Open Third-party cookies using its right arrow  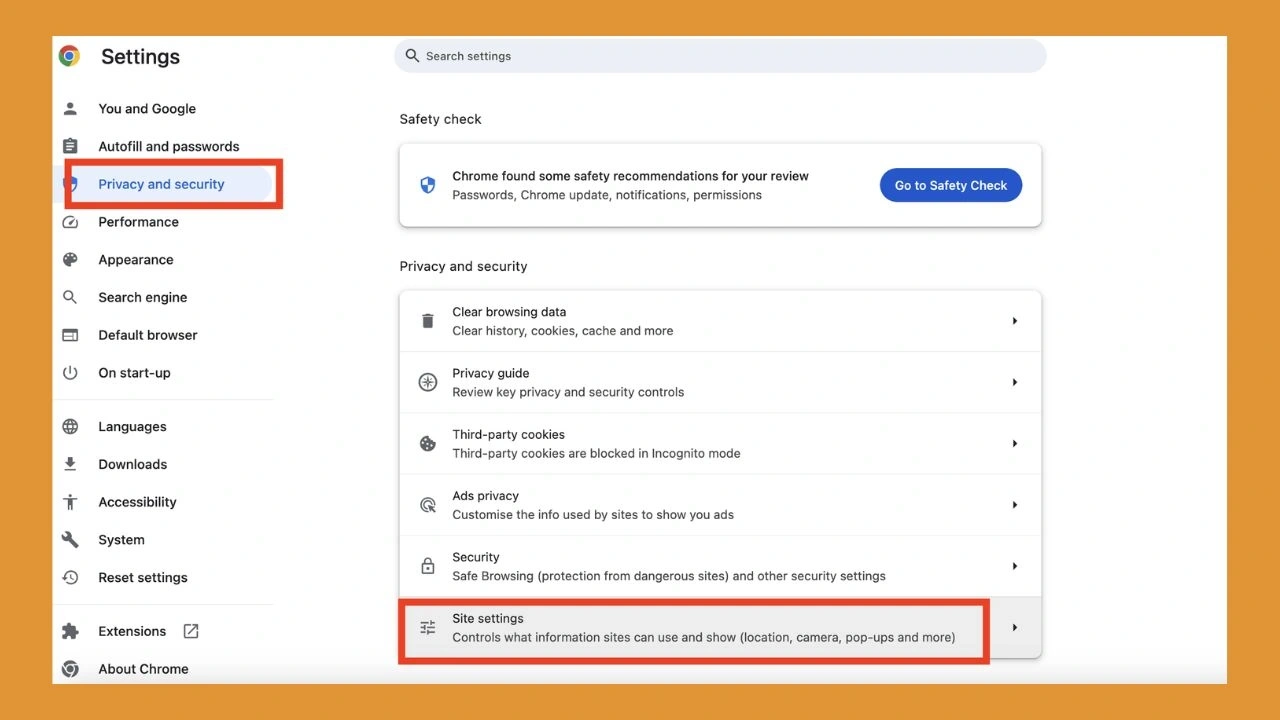[x=1015, y=443]
